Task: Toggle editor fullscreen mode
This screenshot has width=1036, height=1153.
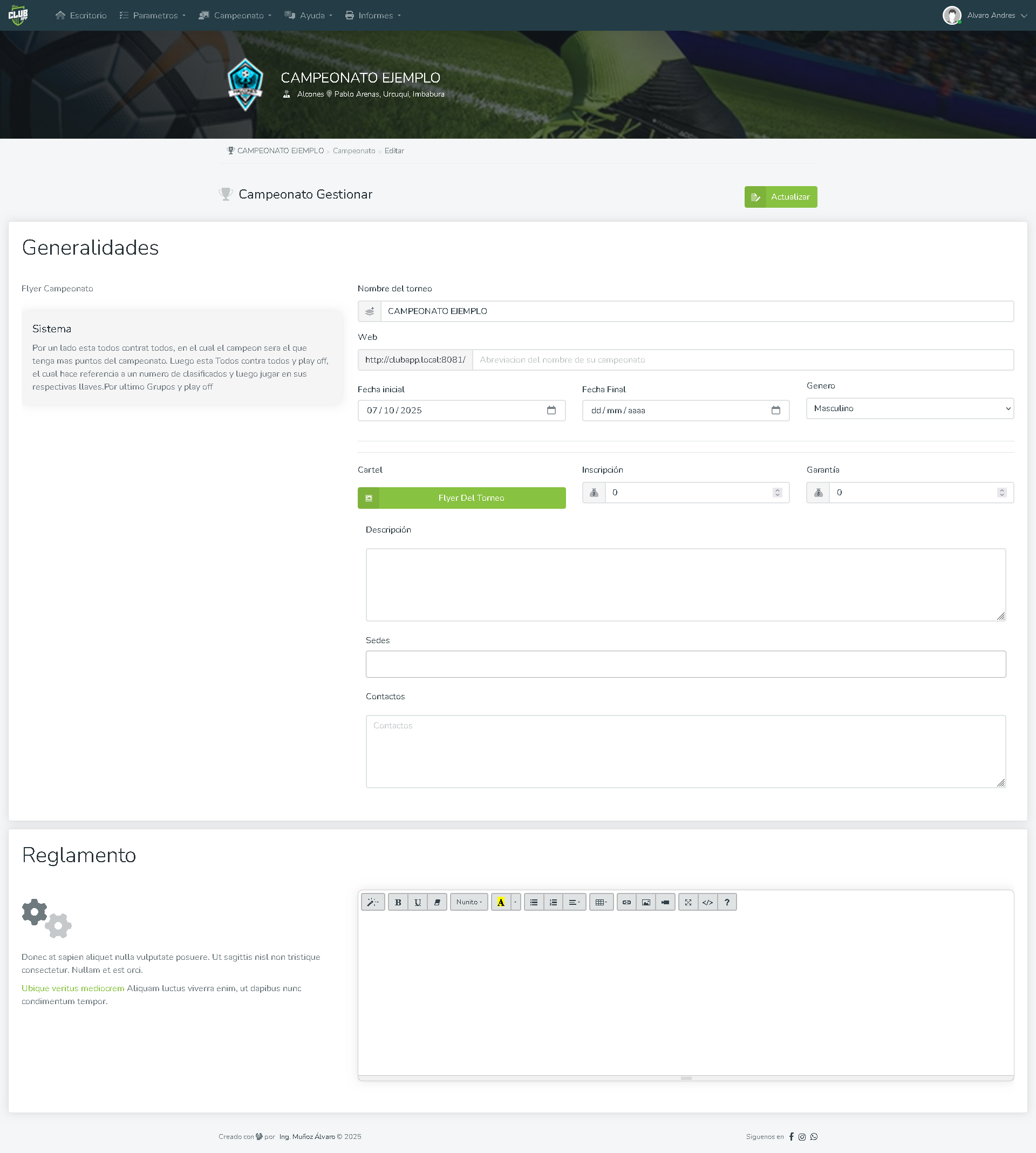Action: tap(687, 902)
